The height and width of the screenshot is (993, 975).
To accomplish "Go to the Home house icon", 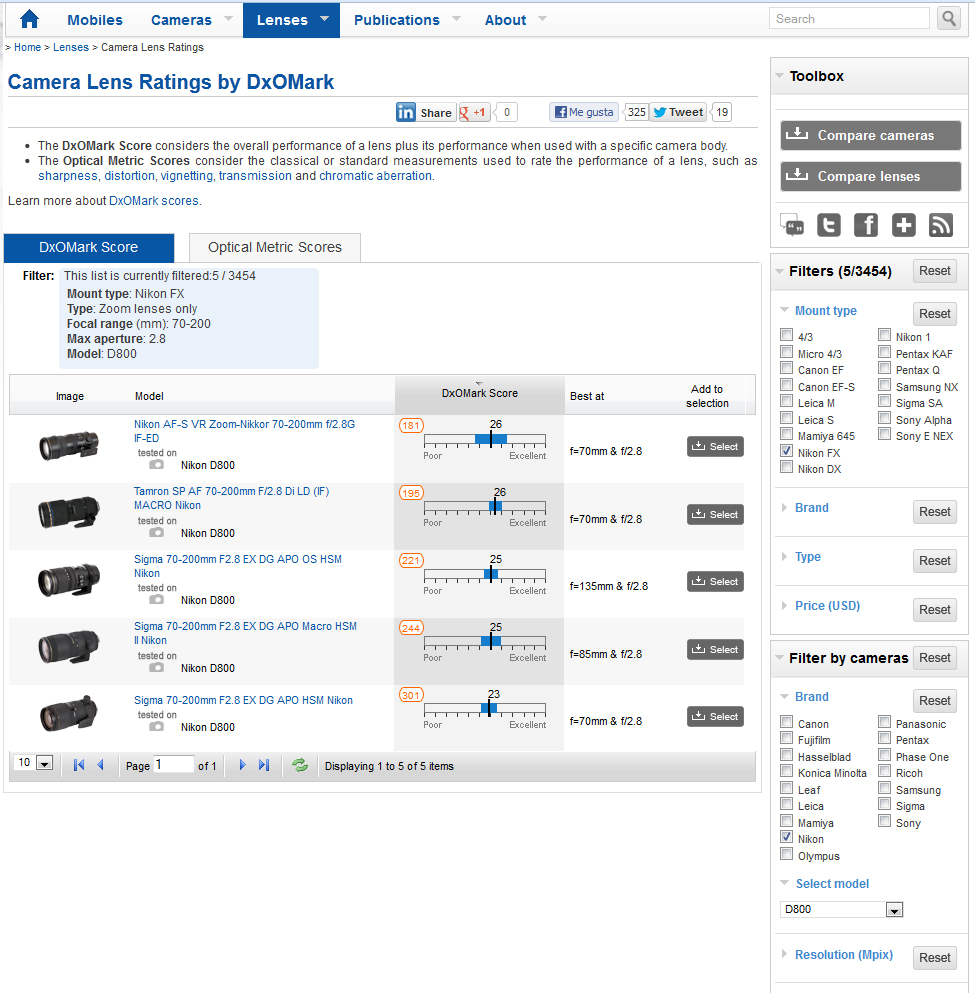I will click(29, 19).
